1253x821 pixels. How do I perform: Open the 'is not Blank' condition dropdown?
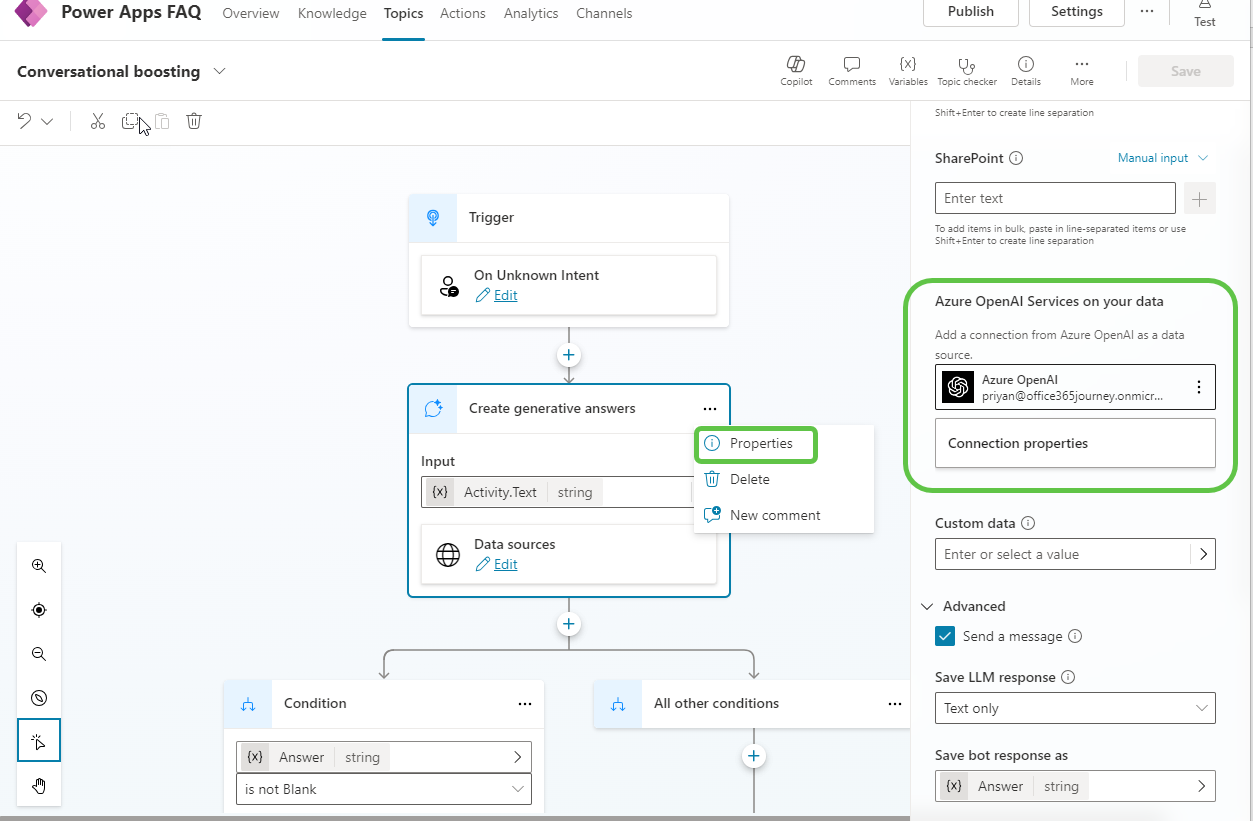tap(384, 789)
